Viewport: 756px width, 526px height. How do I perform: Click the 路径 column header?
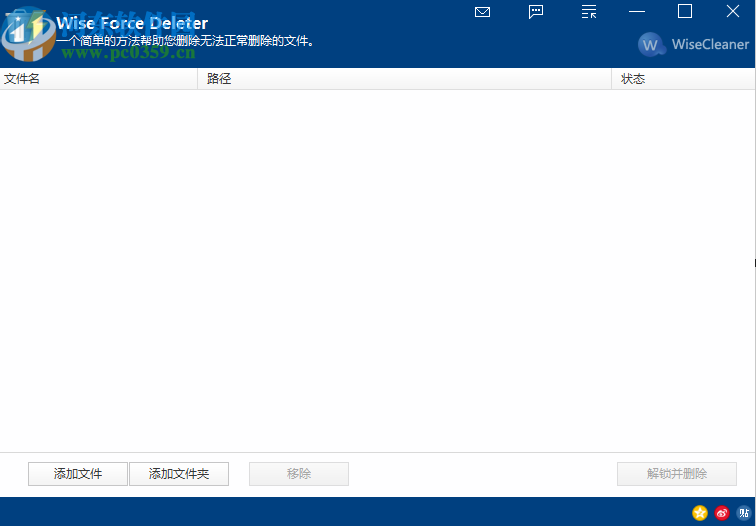coord(405,79)
